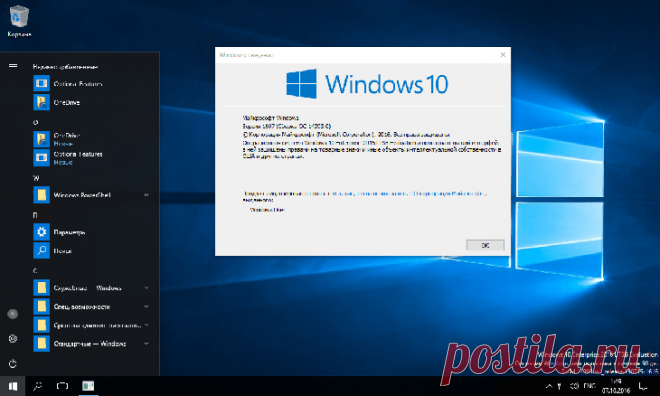This screenshot has width=660, height=396.
Task: Click the letter С group header
Action: [x=35, y=271]
